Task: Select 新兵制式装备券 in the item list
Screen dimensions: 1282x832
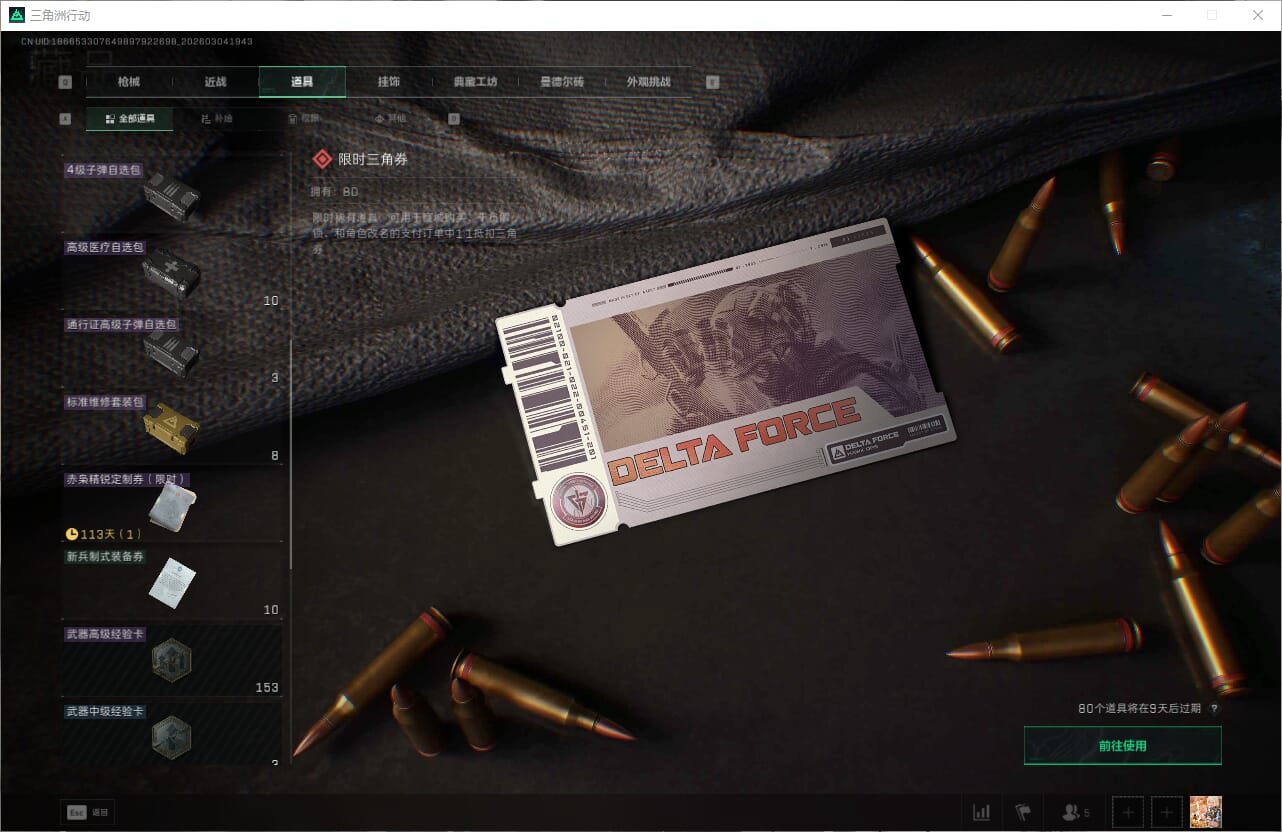Action: [171, 582]
